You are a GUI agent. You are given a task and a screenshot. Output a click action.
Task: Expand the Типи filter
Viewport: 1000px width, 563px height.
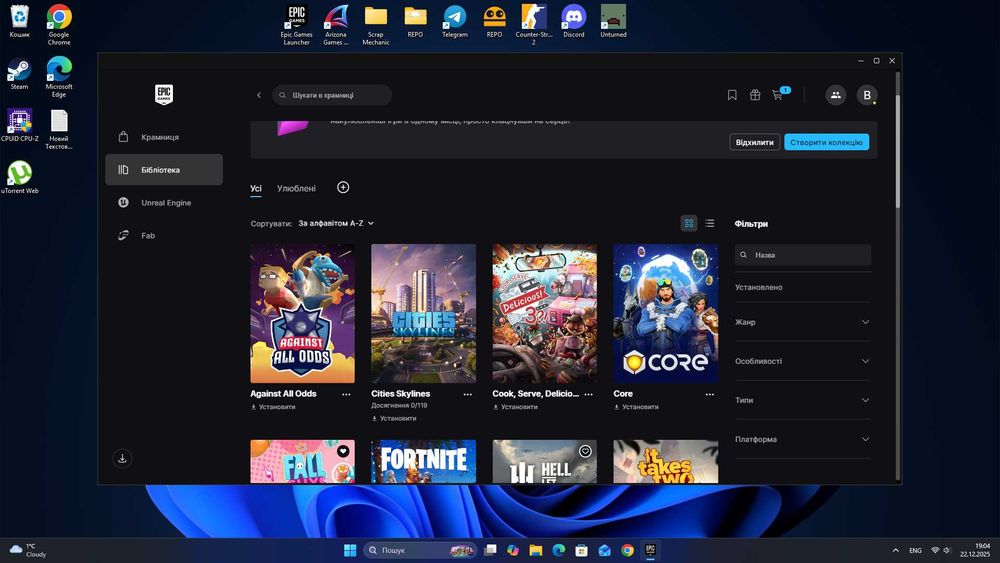pyautogui.click(x=802, y=400)
